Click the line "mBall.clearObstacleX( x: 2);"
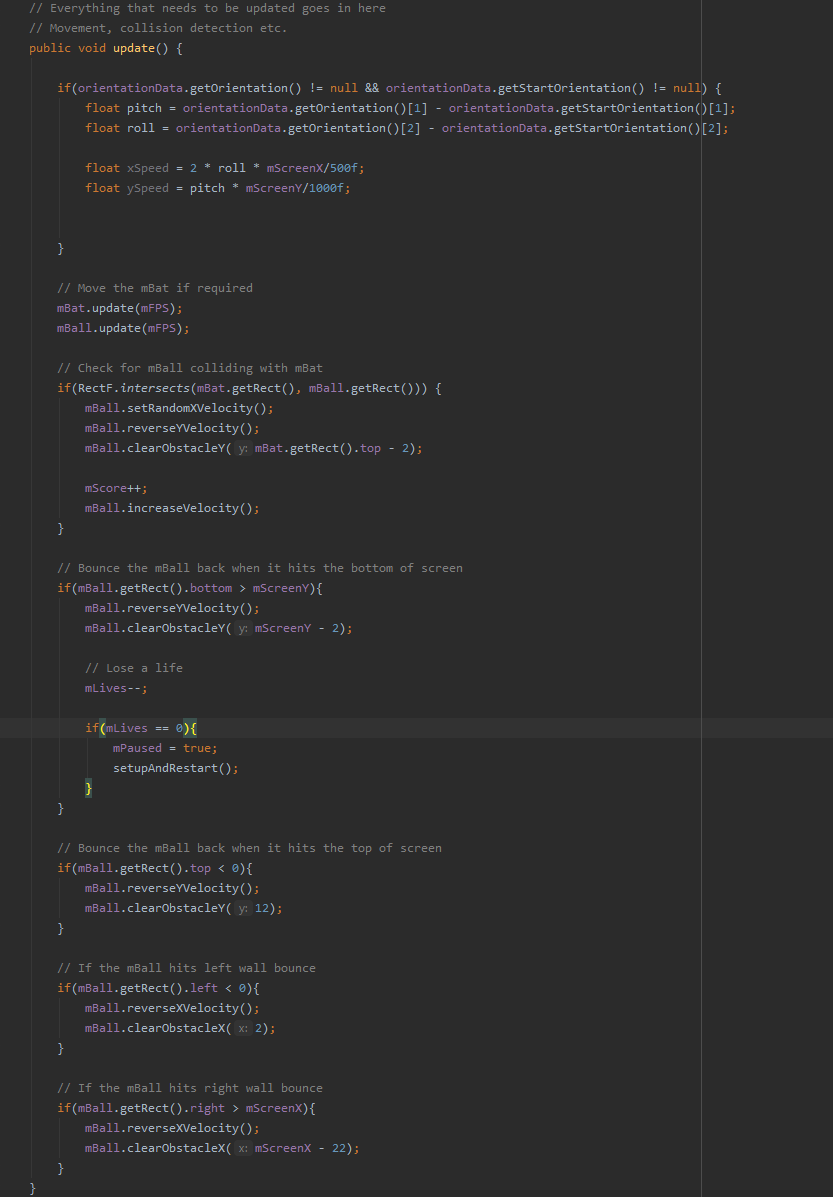 click(x=180, y=1028)
